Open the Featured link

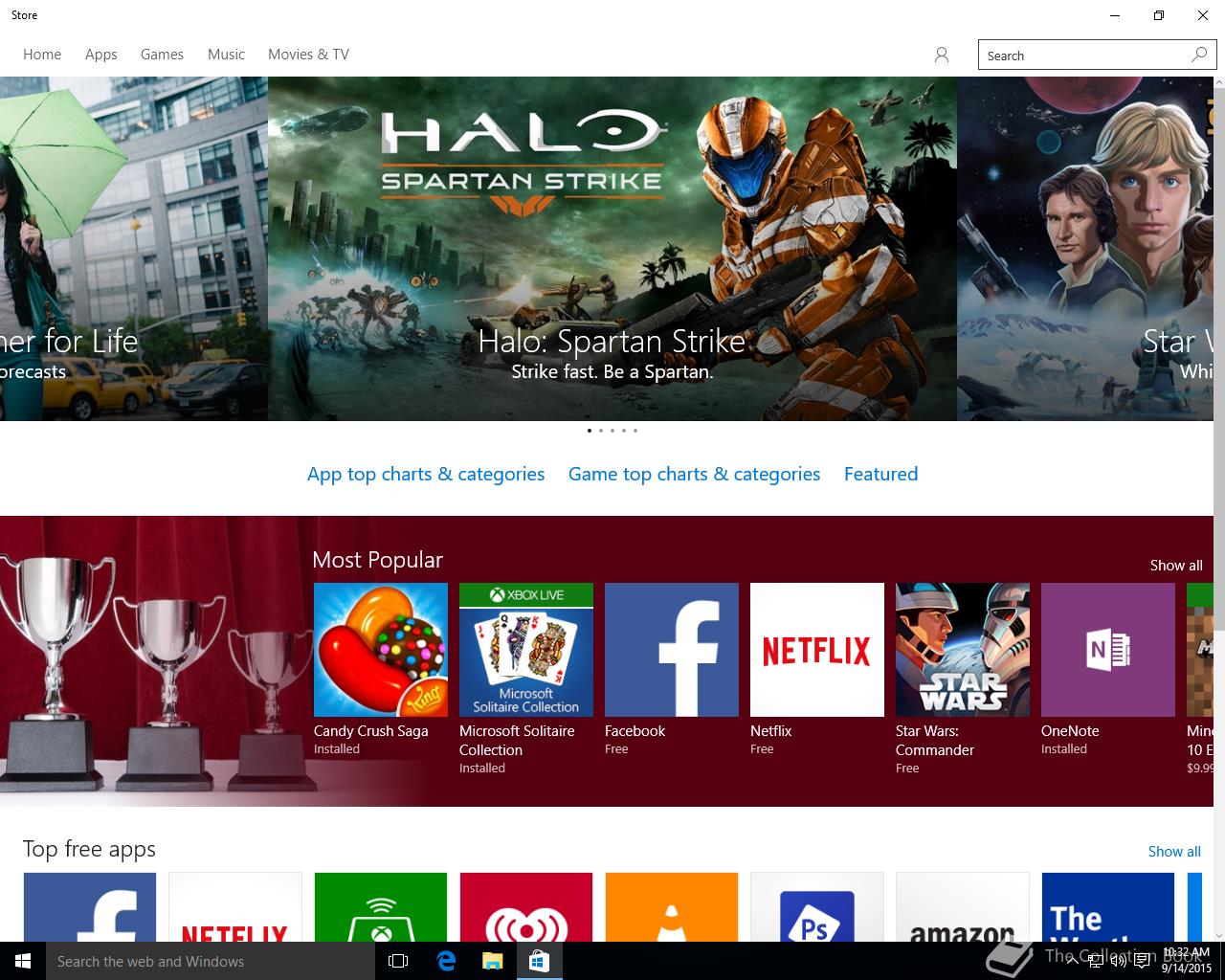coord(880,474)
